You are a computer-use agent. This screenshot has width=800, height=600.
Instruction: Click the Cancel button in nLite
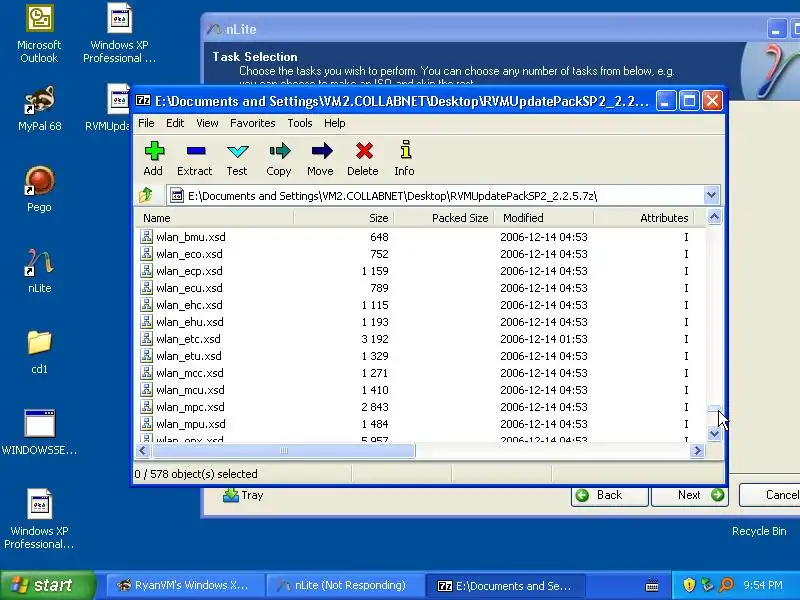click(770, 495)
